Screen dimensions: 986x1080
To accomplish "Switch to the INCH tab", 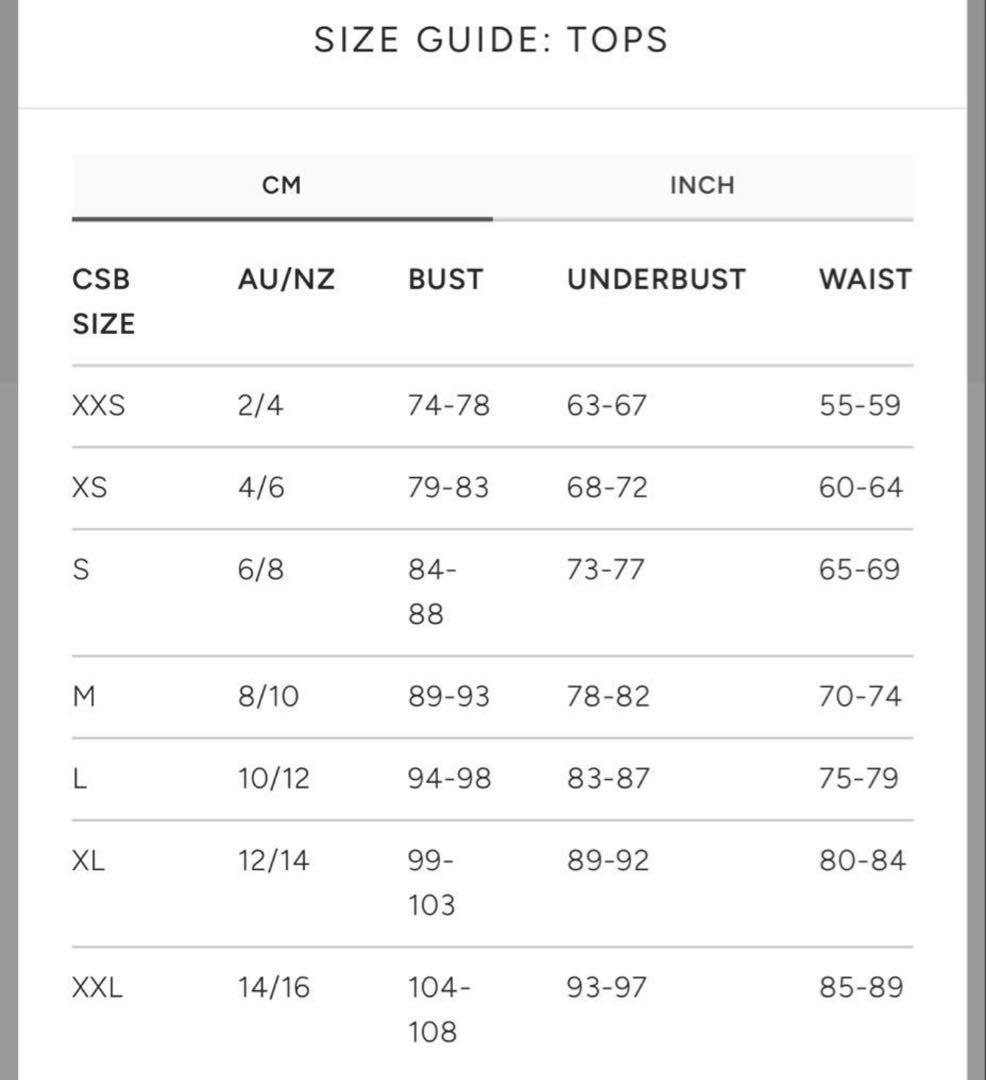I will click(x=702, y=186).
